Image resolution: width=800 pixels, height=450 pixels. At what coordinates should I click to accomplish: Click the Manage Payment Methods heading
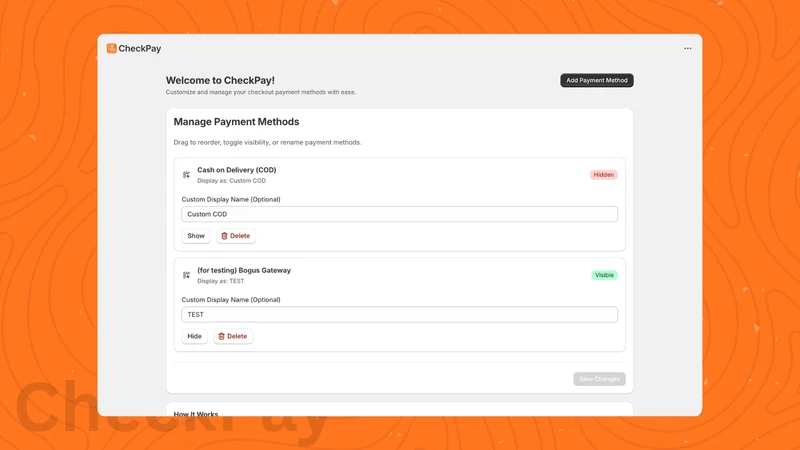click(236, 122)
